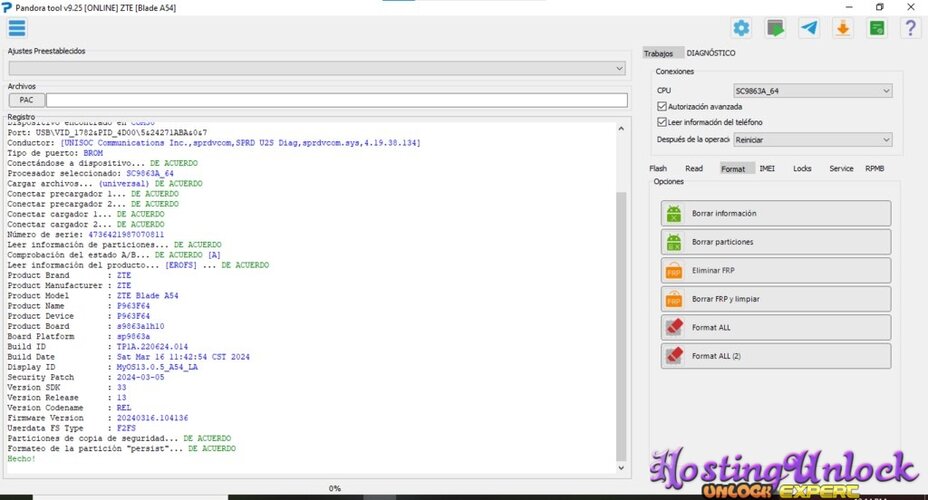
Task: Click the Tipo de puerto BROM value
Action: [x=93, y=153]
